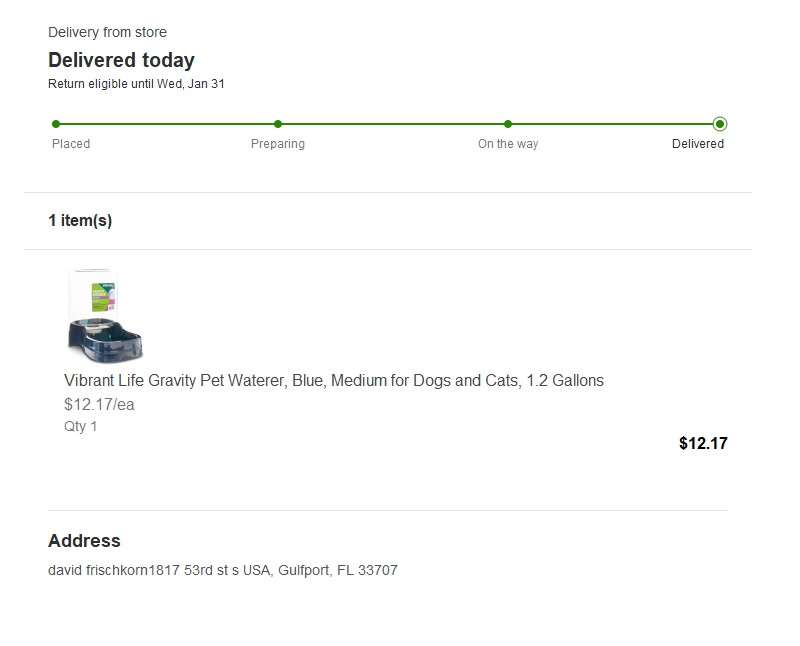Click the Address heading

click(x=84, y=541)
